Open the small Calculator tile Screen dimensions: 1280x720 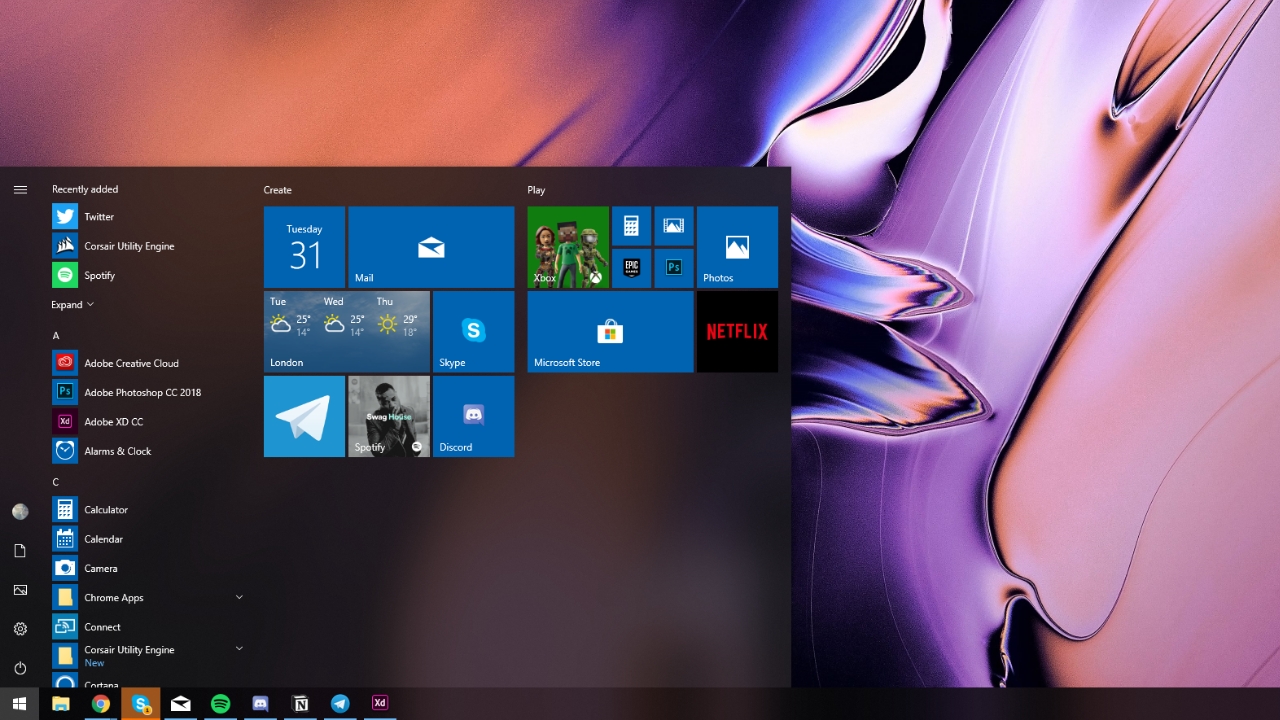(x=631, y=226)
